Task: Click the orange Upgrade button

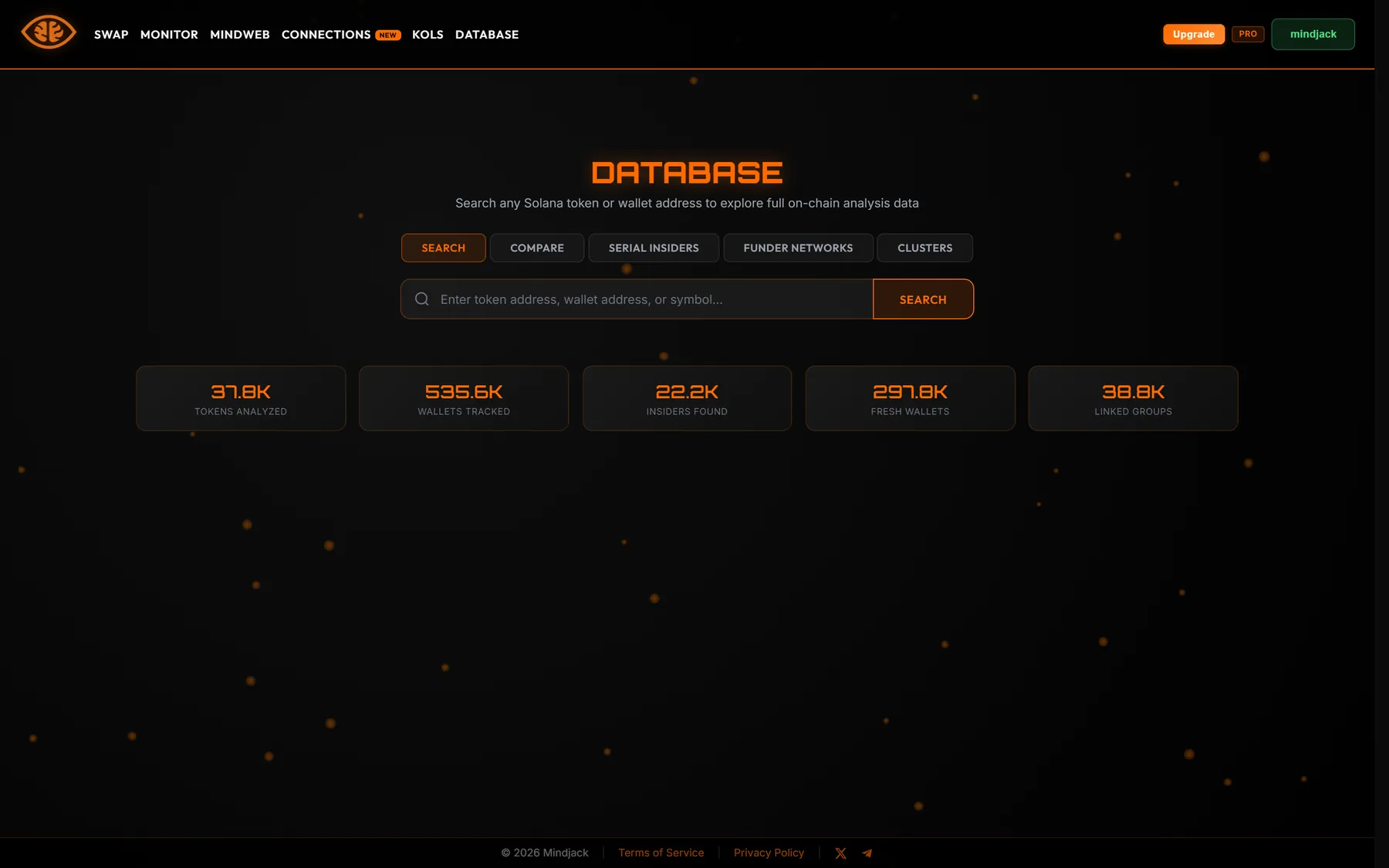Action: tap(1194, 34)
